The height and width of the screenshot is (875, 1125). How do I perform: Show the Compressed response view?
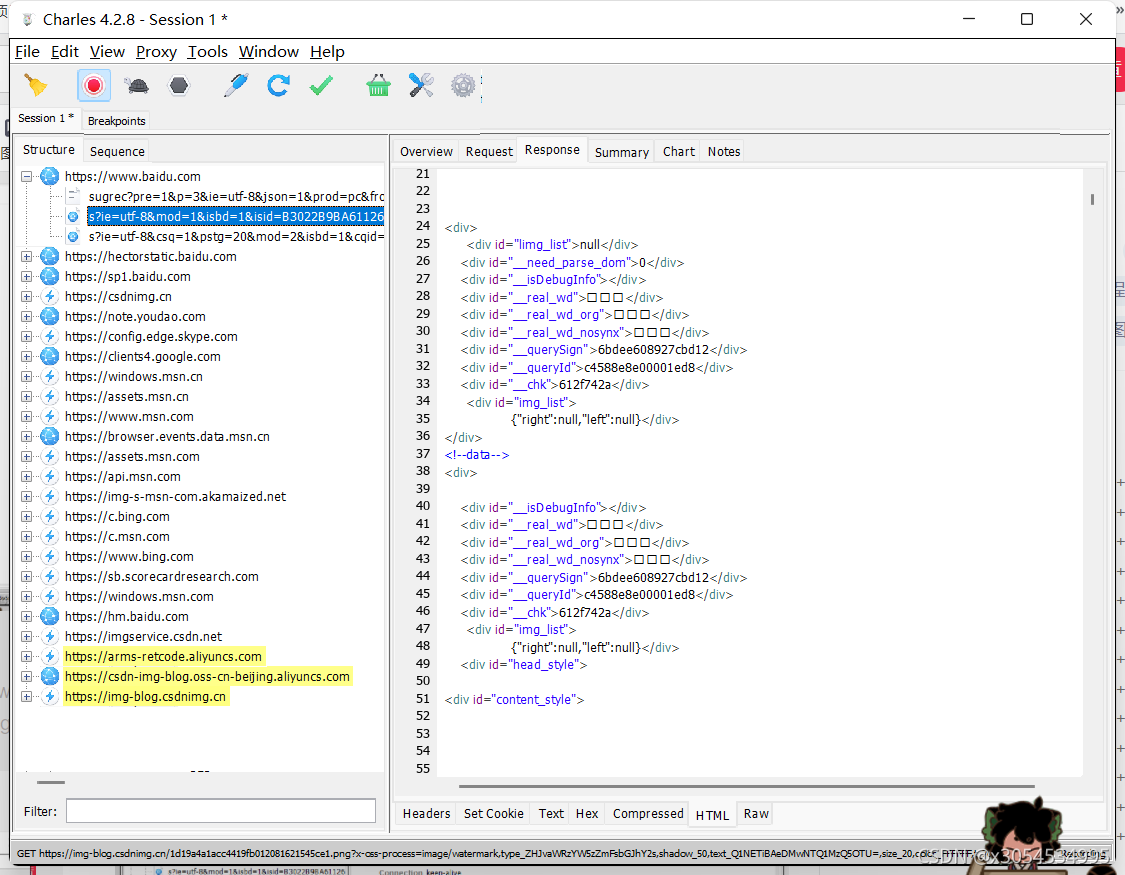pyautogui.click(x=648, y=813)
